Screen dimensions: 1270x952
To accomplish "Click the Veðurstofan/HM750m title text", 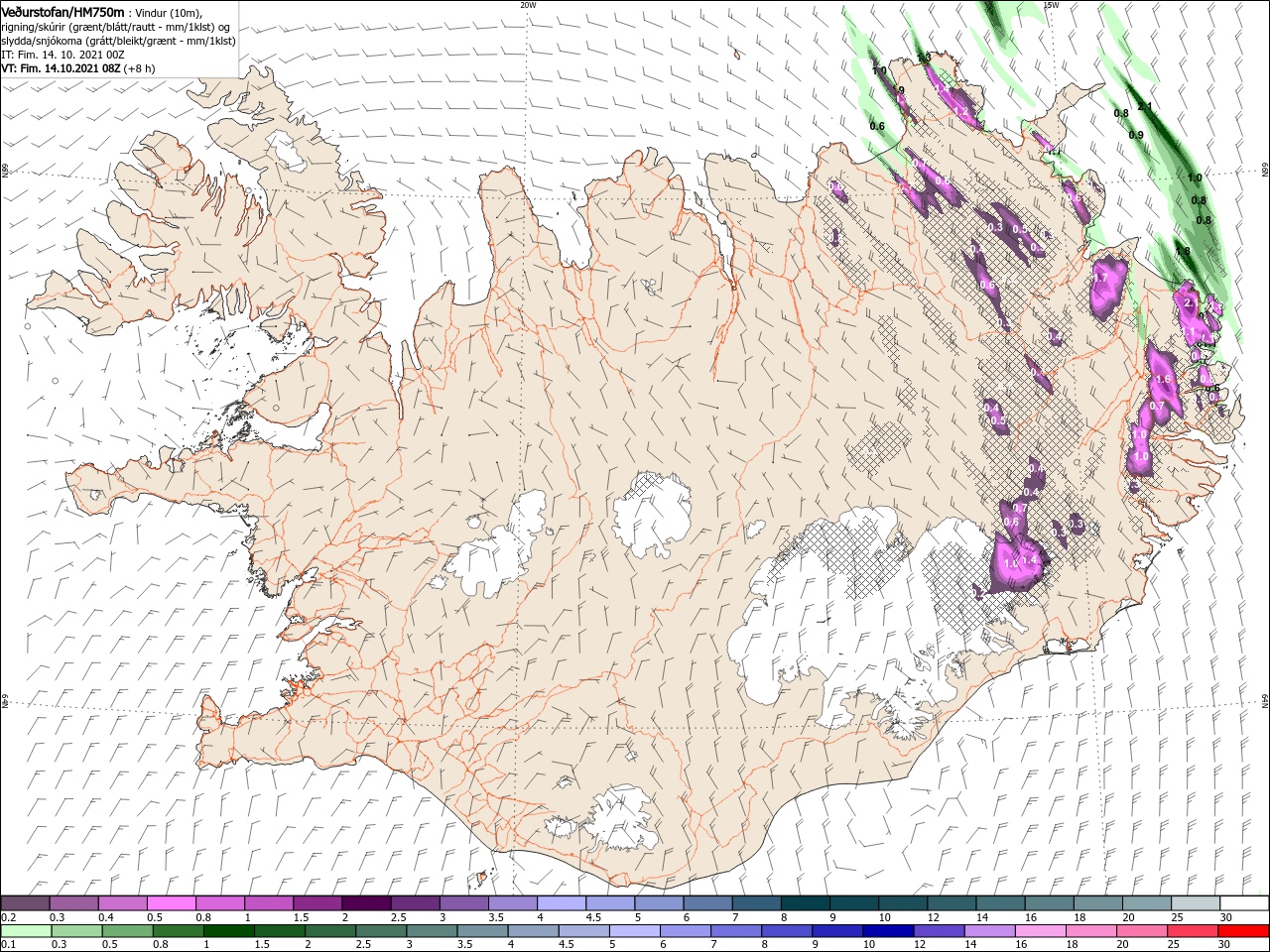I will pyautogui.click(x=63, y=12).
